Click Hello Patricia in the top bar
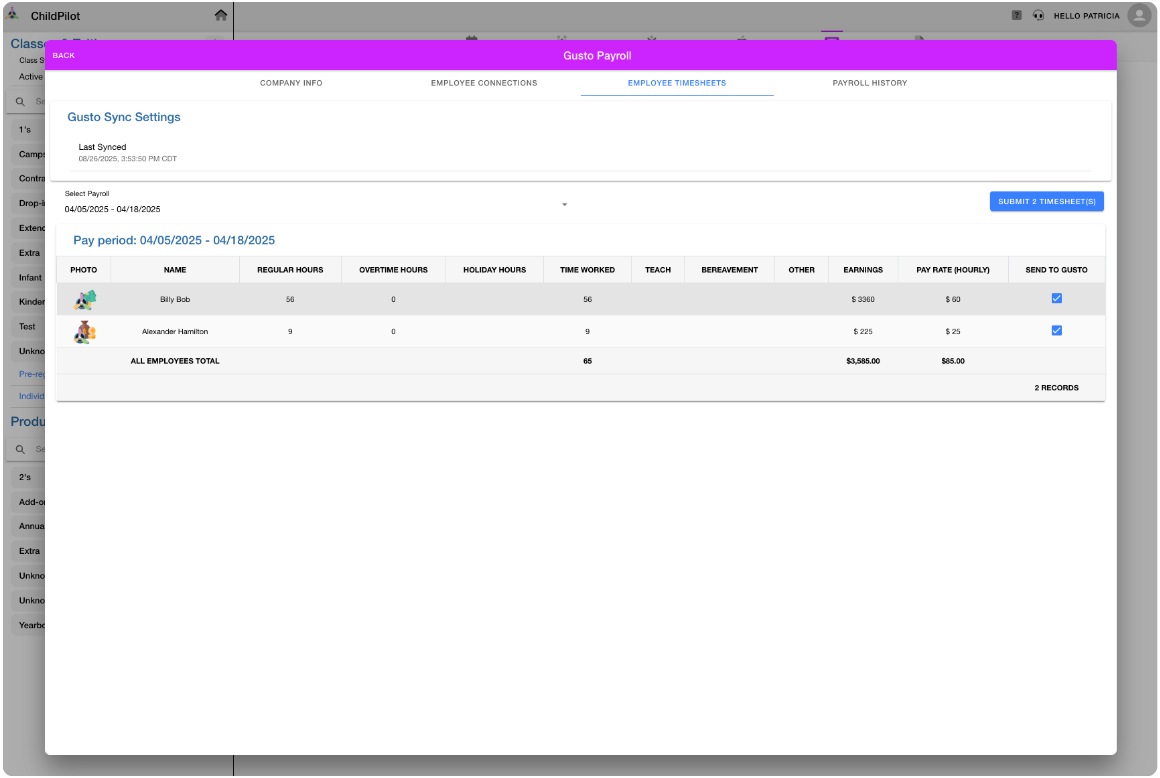1160x778 pixels. (x=1086, y=16)
